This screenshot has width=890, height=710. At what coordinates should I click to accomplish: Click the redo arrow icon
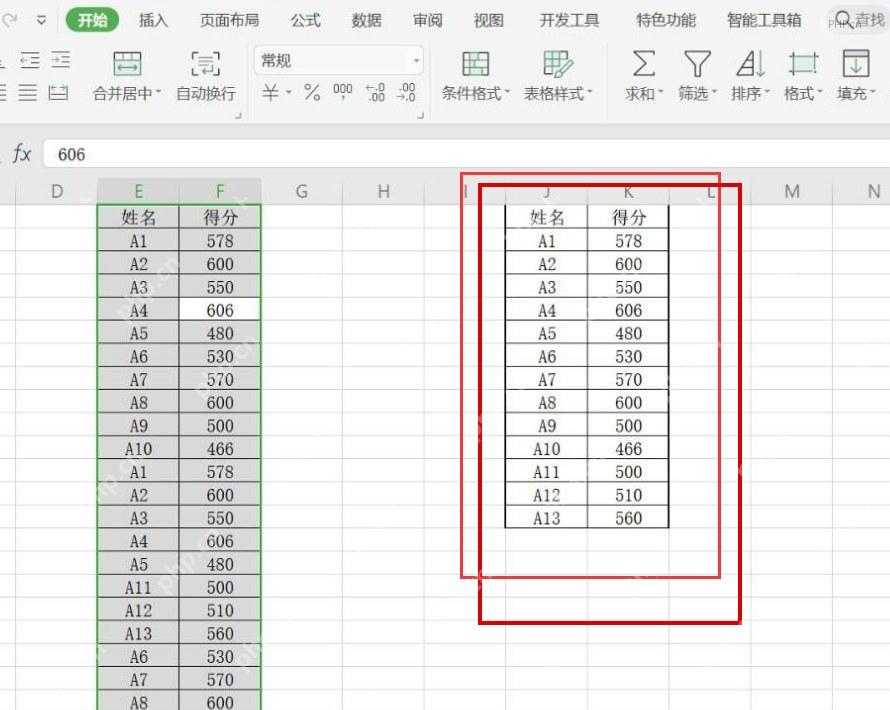(9, 20)
